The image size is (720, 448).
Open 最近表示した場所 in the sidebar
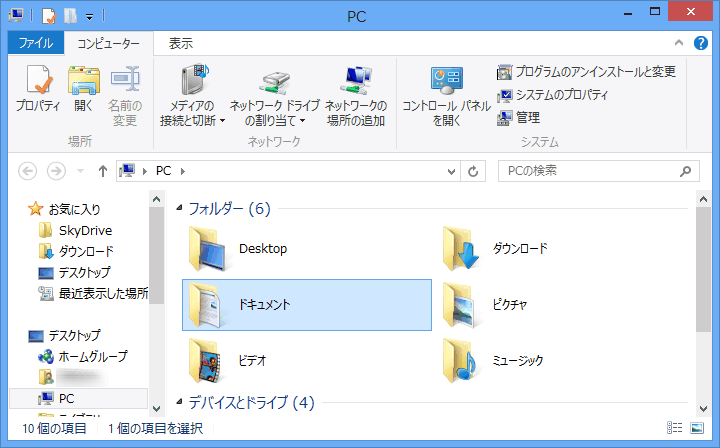coord(93,293)
